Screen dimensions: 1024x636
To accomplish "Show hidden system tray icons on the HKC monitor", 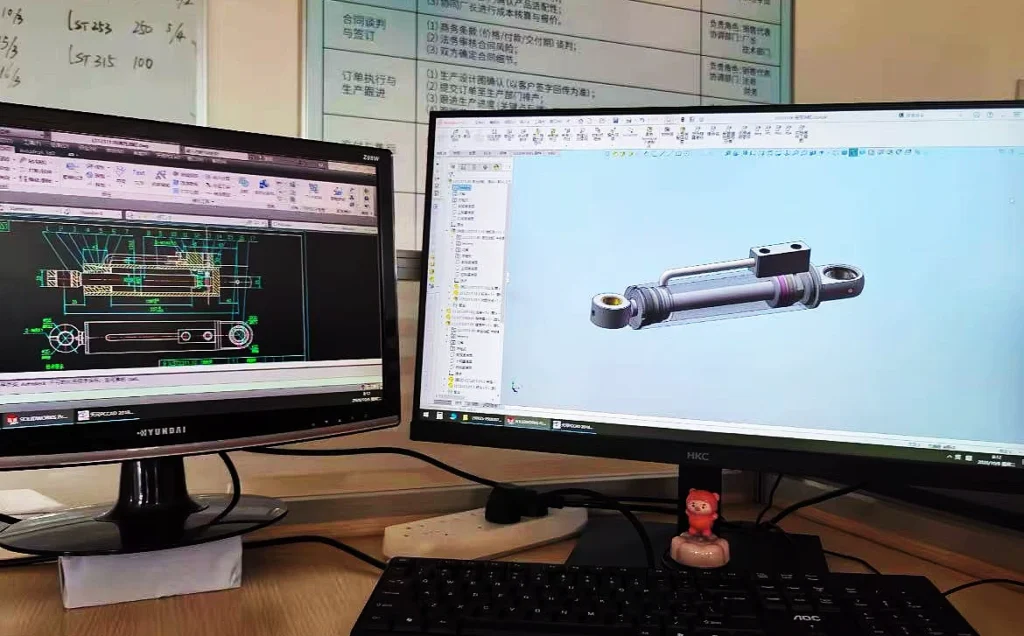I will (950, 456).
